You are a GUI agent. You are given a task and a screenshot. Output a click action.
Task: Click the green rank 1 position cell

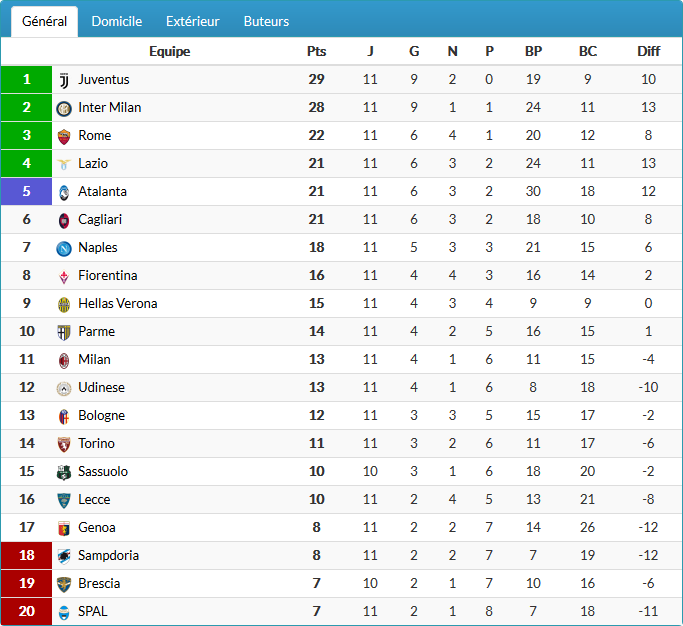coord(27,80)
